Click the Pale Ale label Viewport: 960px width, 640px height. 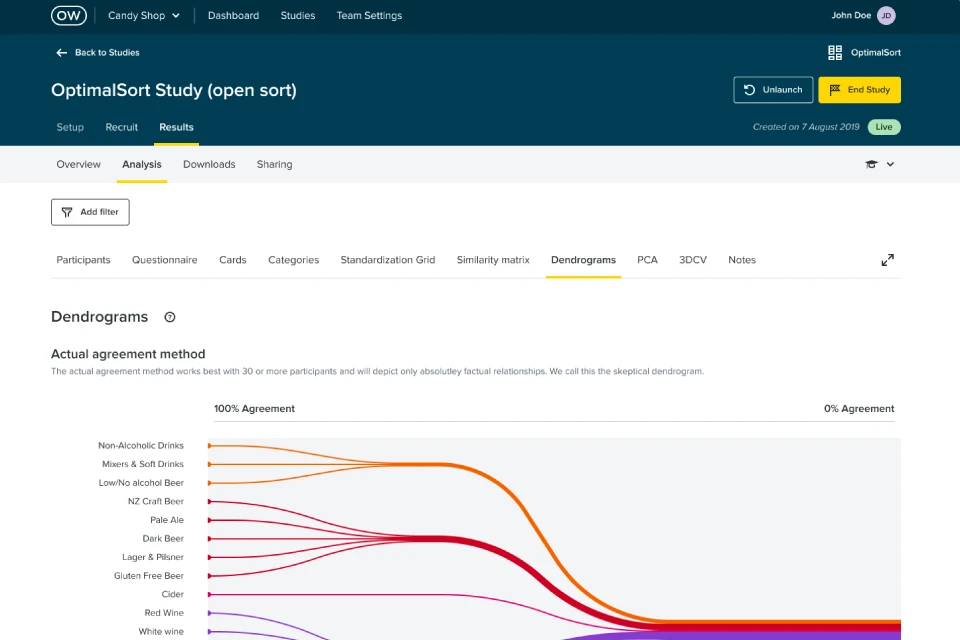coord(167,520)
